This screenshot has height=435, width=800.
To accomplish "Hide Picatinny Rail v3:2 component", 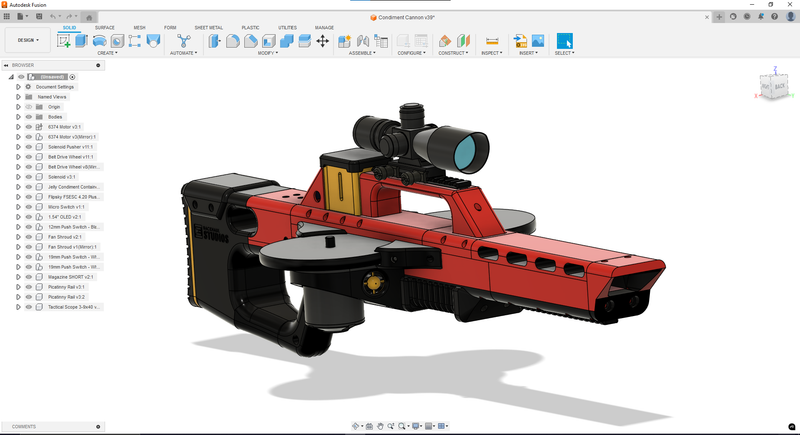I will point(29,297).
